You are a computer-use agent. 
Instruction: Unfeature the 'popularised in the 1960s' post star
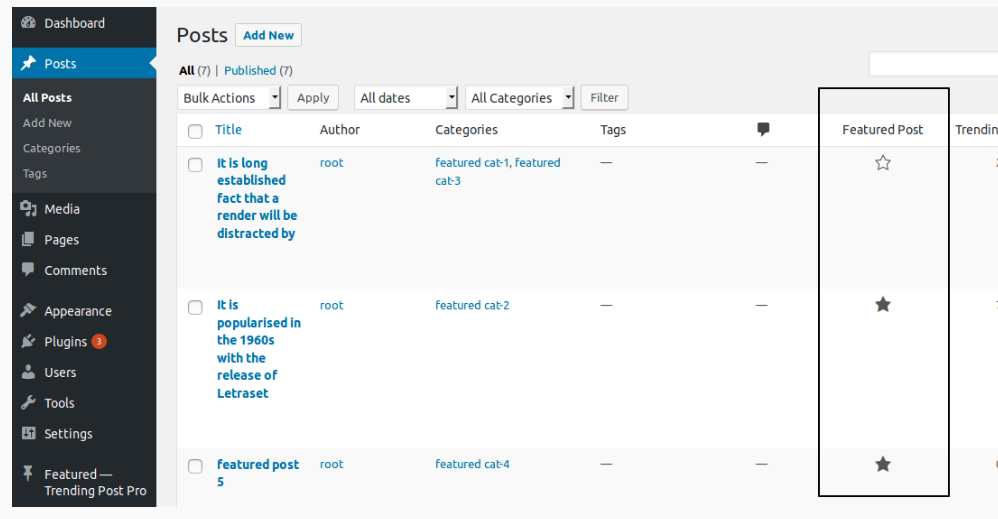[x=883, y=304]
